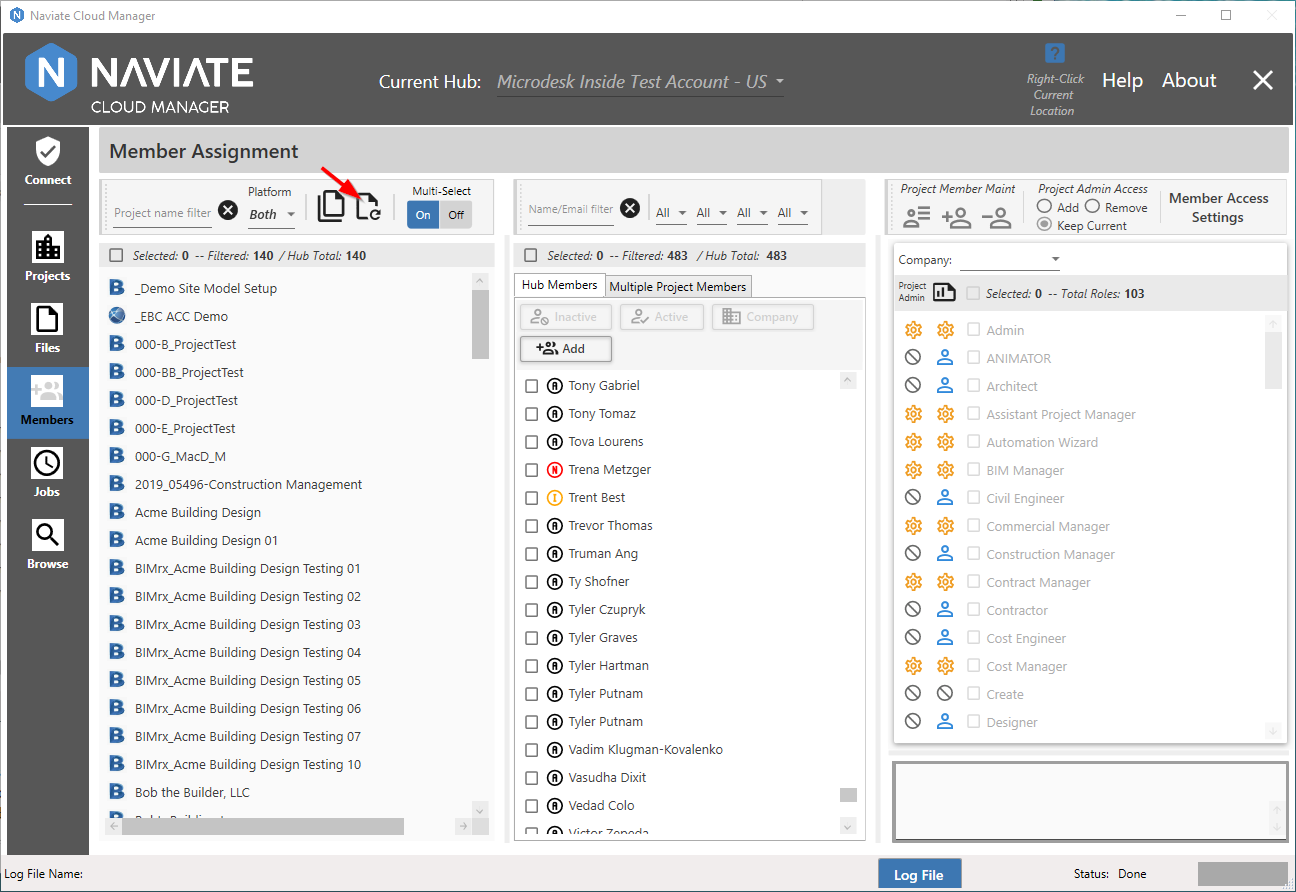Click the person icon in the Architect row

[x=945, y=386]
